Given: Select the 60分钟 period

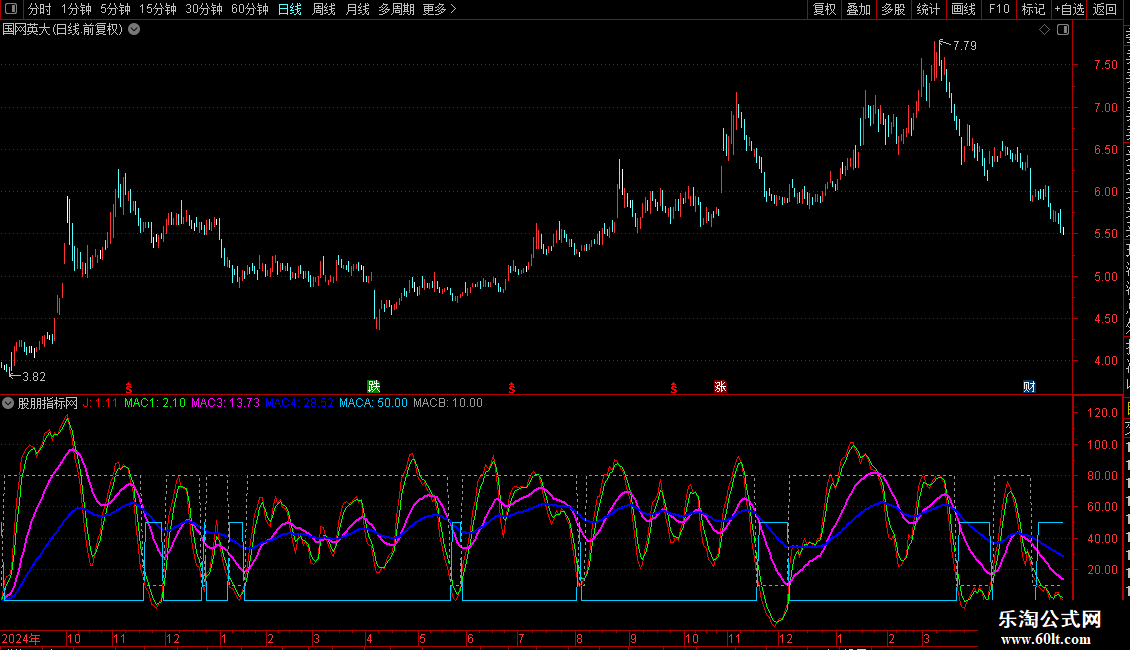Looking at the screenshot, I should 250,9.
